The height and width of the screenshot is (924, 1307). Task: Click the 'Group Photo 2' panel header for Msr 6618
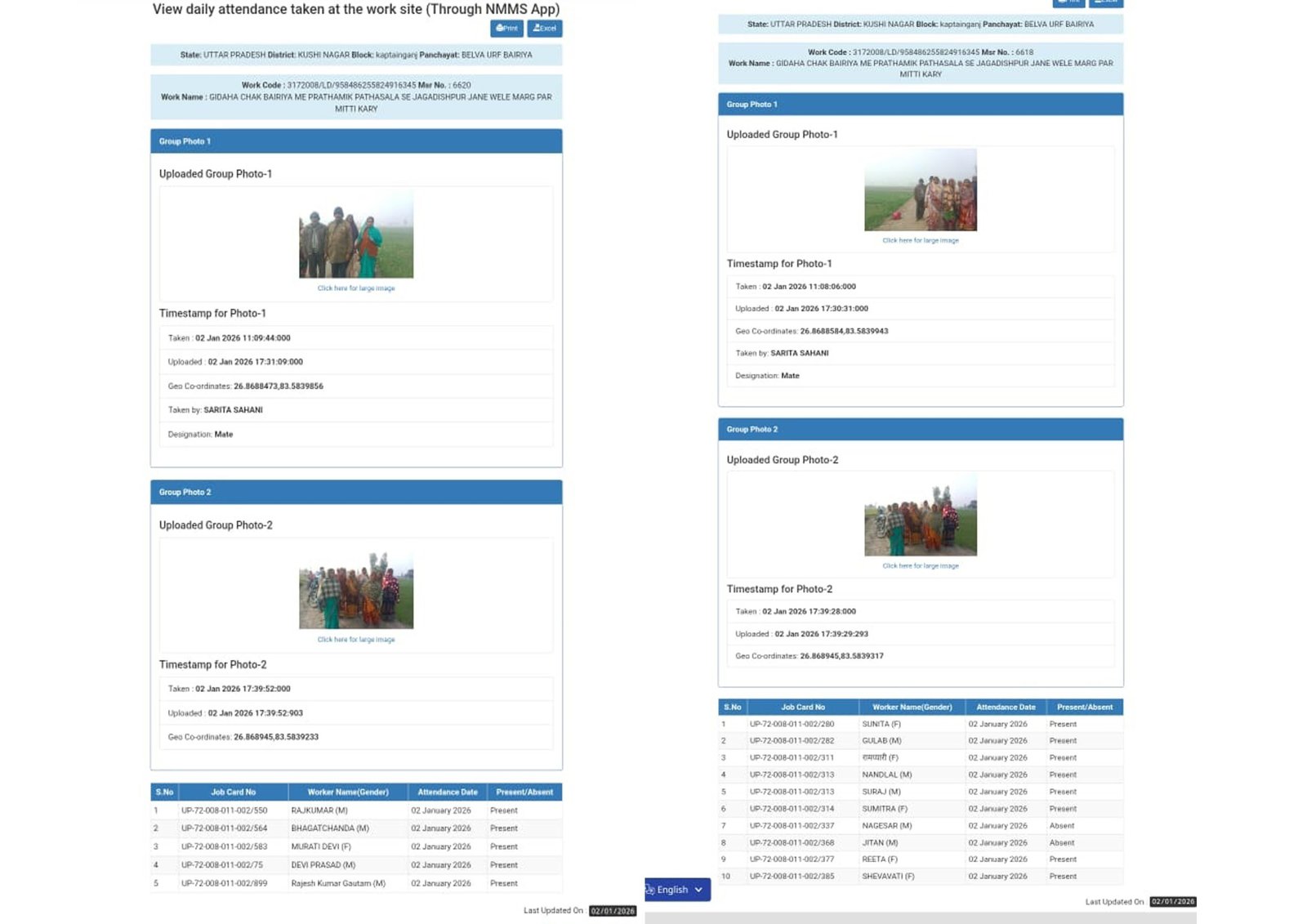tap(921, 430)
